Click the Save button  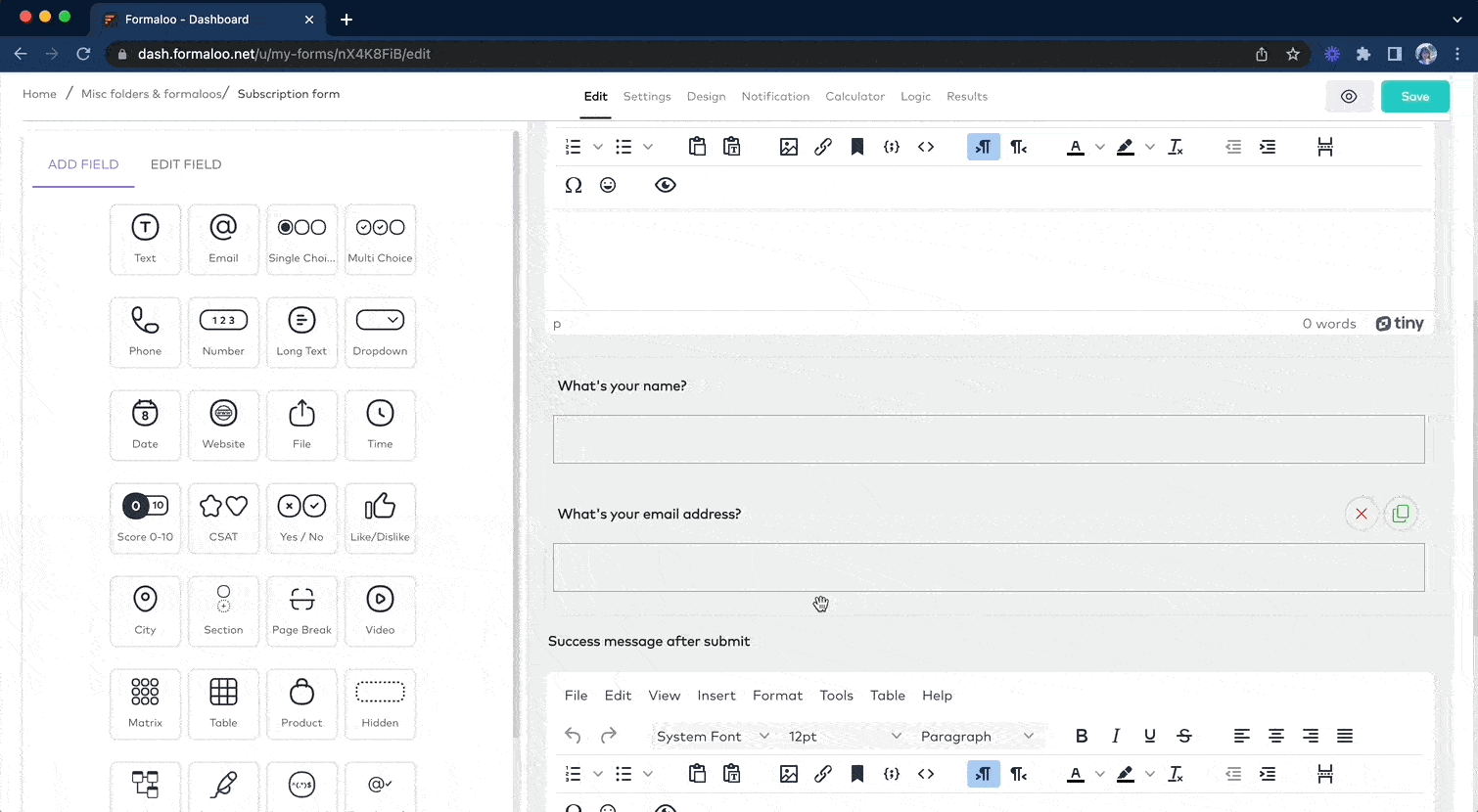click(x=1414, y=96)
